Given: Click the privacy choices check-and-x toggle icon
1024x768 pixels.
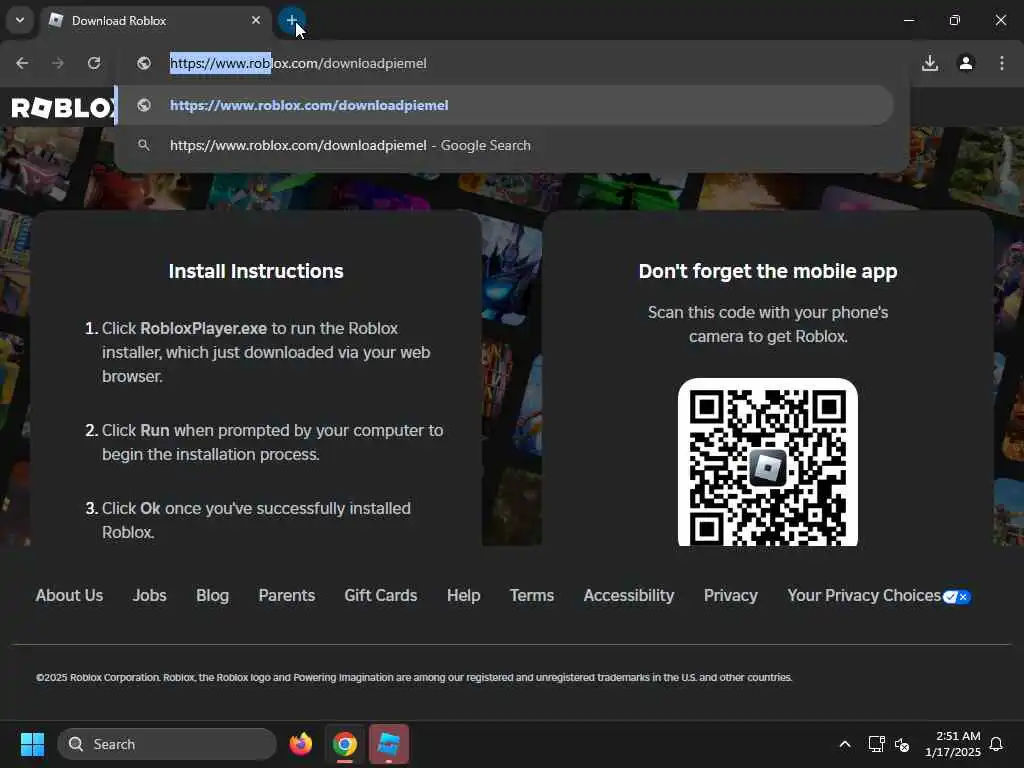Looking at the screenshot, I should pyautogui.click(x=957, y=597).
